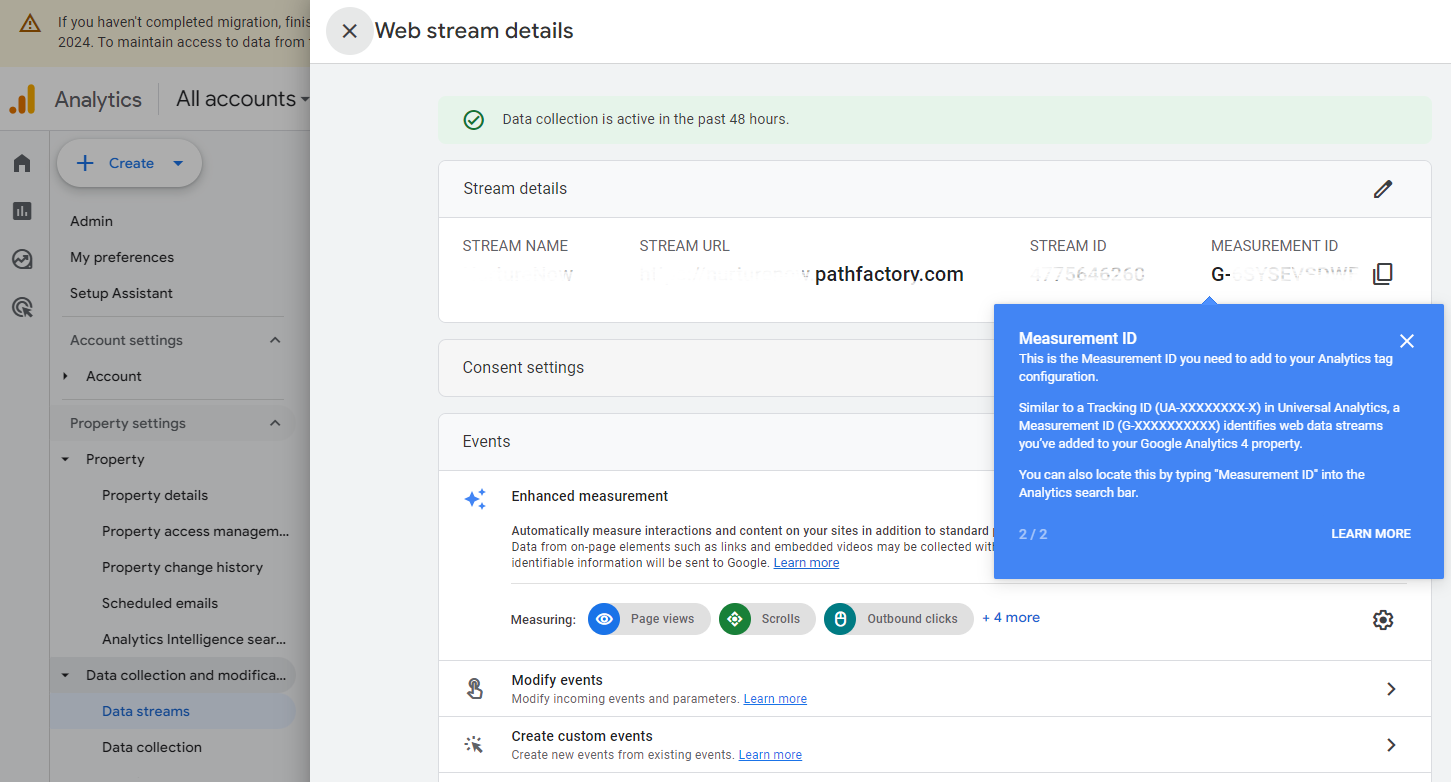Open Enhanced measurement settings gear
Viewport: 1451px width, 782px height.
[x=1383, y=620]
